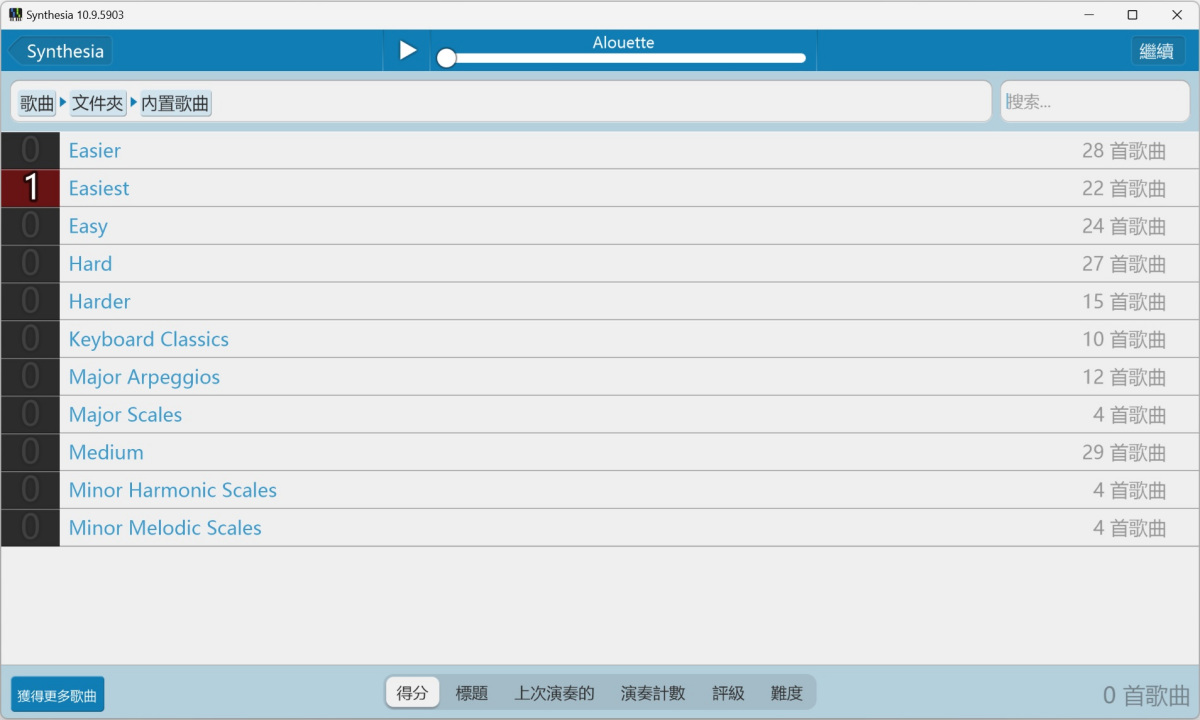Sort songs by 上次演奏的 tab
The width and height of the screenshot is (1200, 720).
coord(554,693)
